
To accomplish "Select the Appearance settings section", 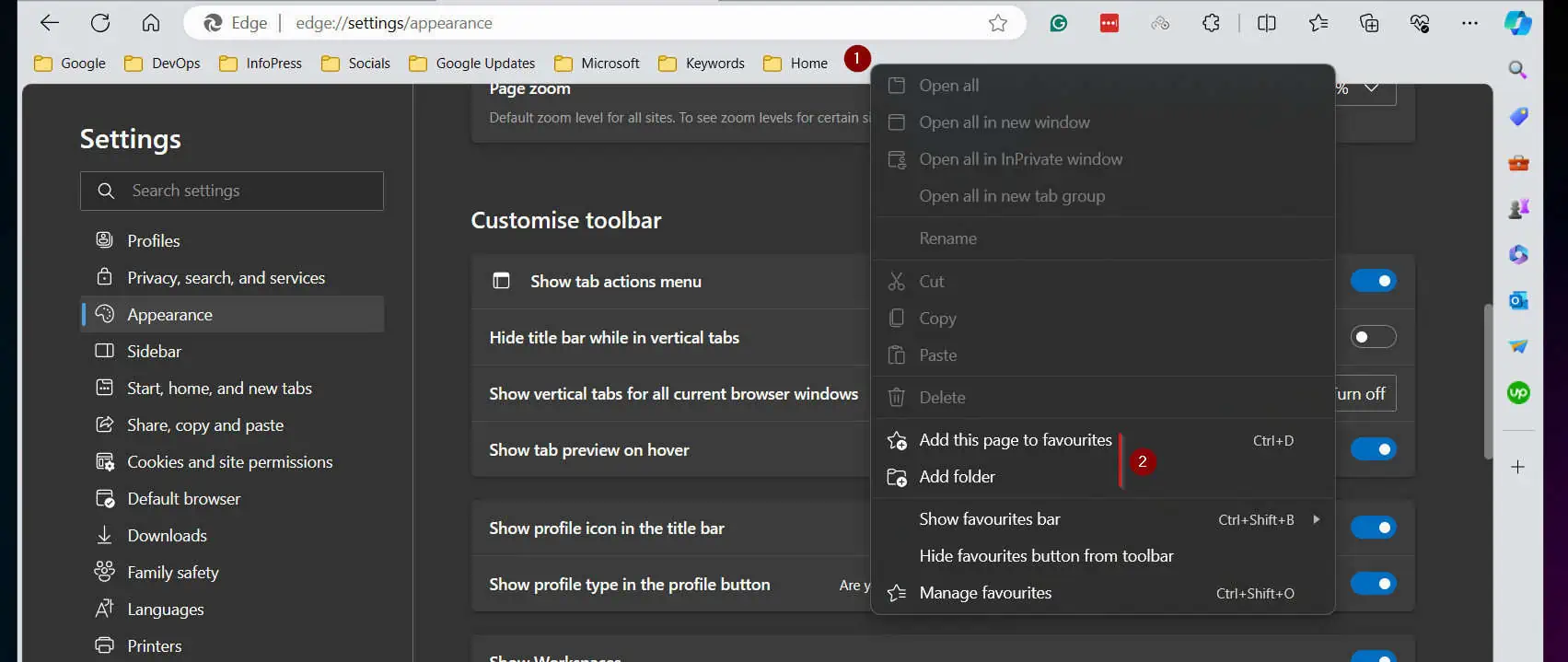I will coord(232,314).
